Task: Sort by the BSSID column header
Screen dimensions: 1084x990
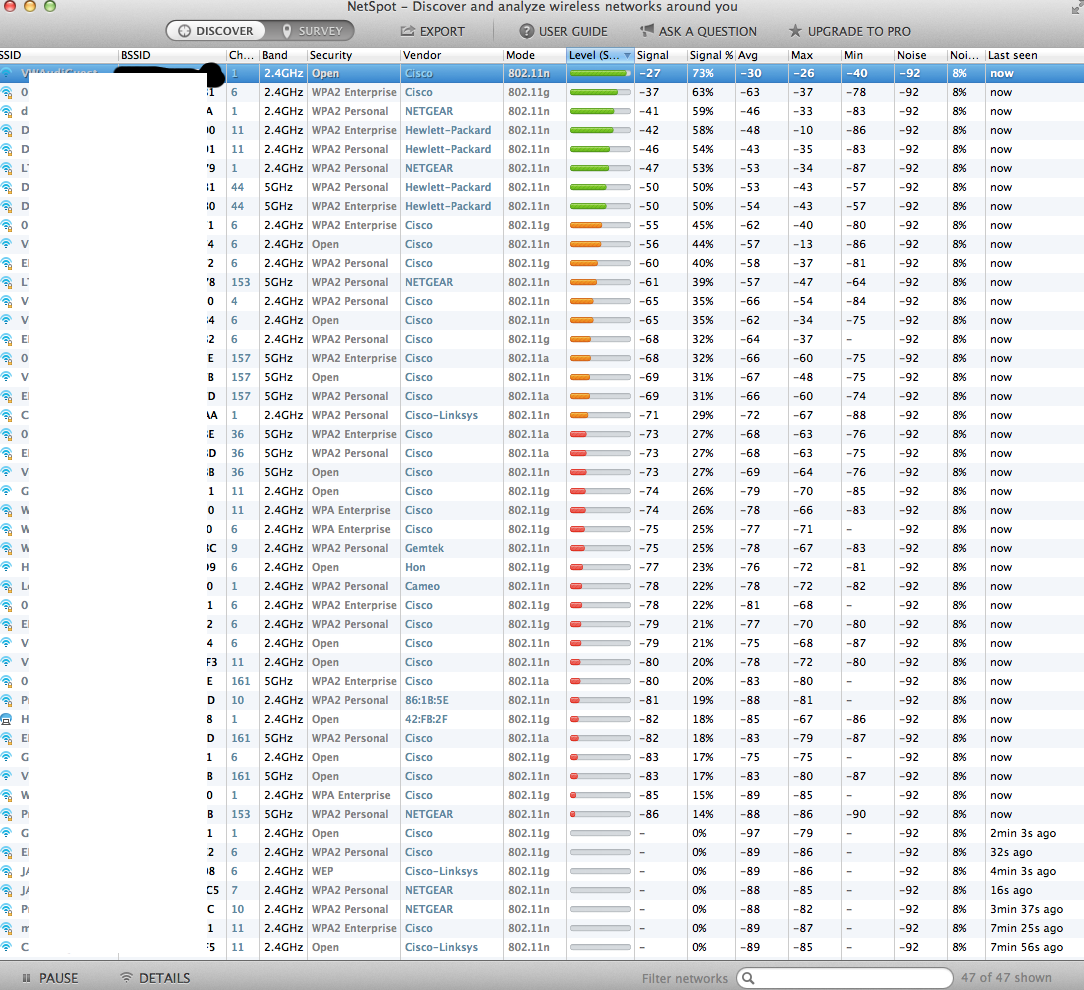Action: click(x=172, y=55)
